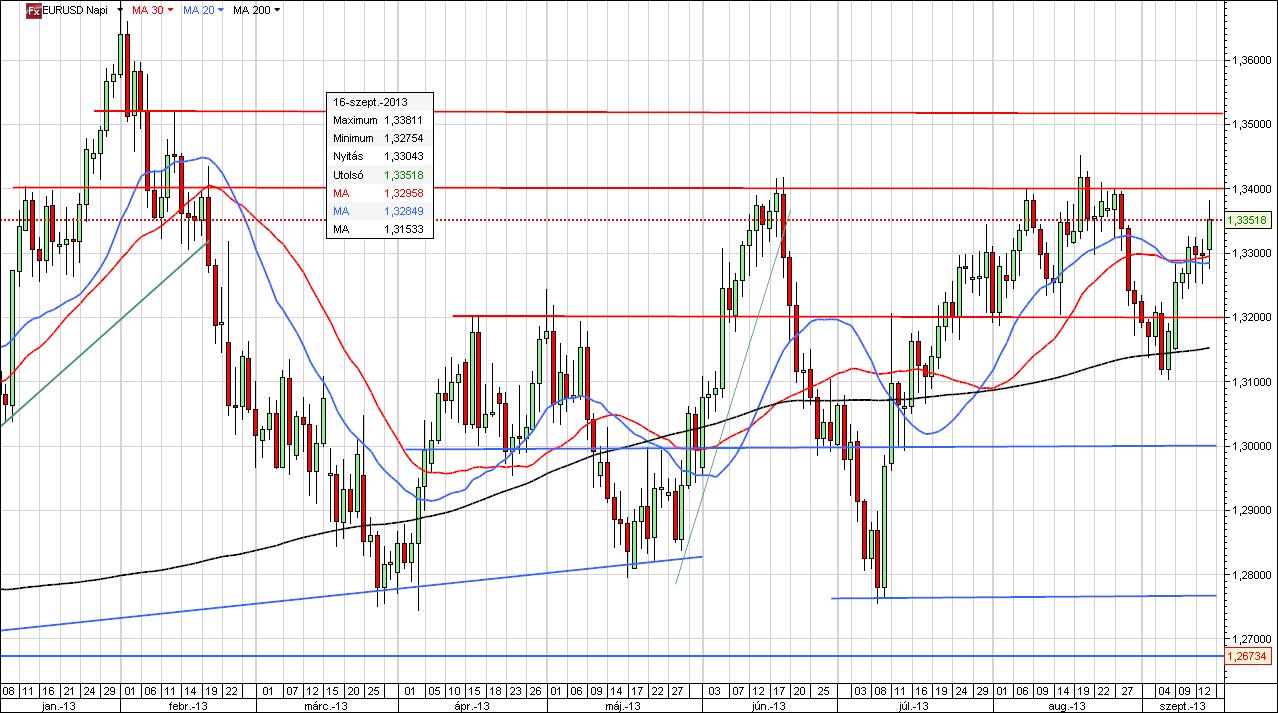Click the Minimum 1,32754 value
Image resolution: width=1278 pixels, height=713 pixels.
point(404,138)
